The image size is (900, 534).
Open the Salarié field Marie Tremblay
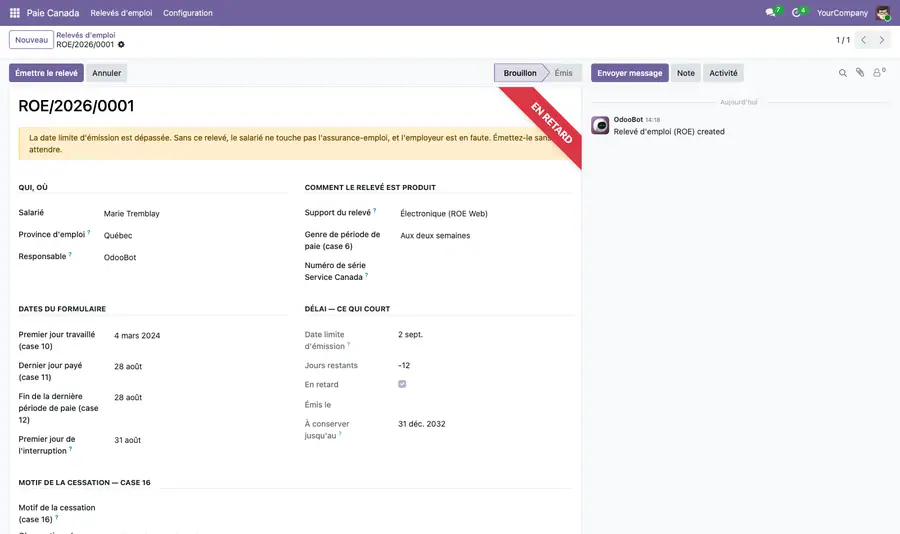[194, 214]
